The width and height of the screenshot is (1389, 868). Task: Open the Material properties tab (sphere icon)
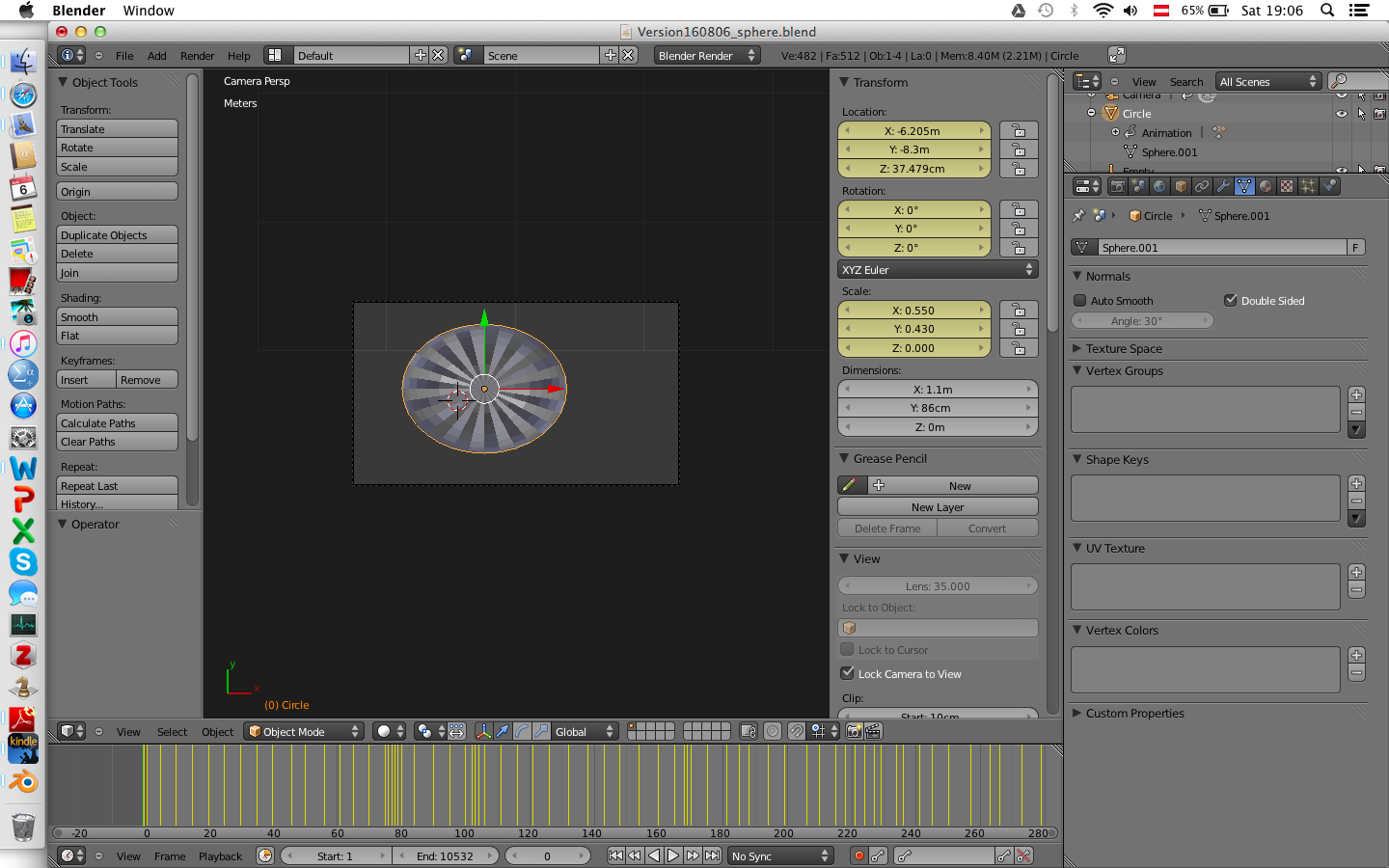(x=1266, y=186)
